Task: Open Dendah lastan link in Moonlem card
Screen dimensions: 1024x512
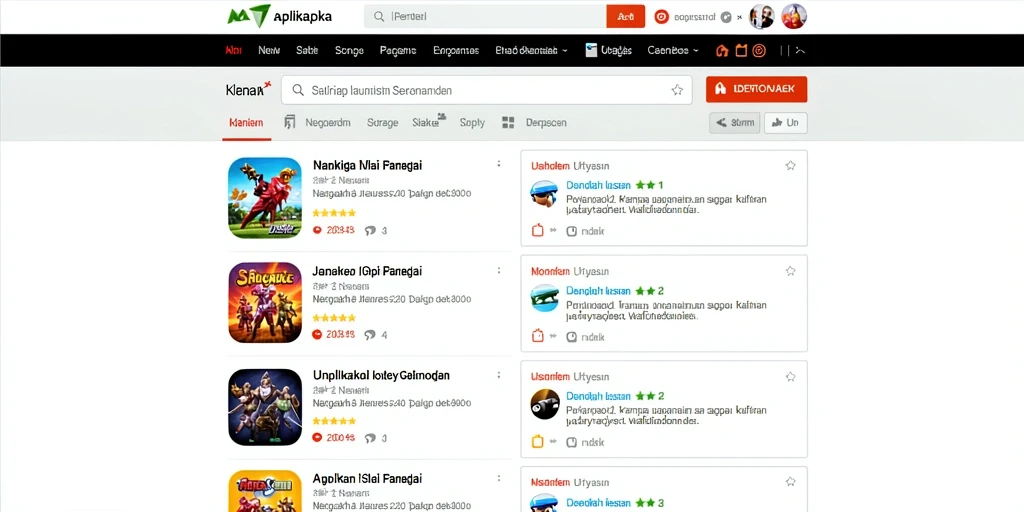Action: click(598, 291)
